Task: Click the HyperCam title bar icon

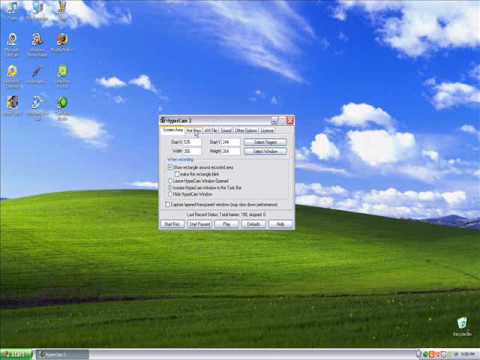Action: 163,120
